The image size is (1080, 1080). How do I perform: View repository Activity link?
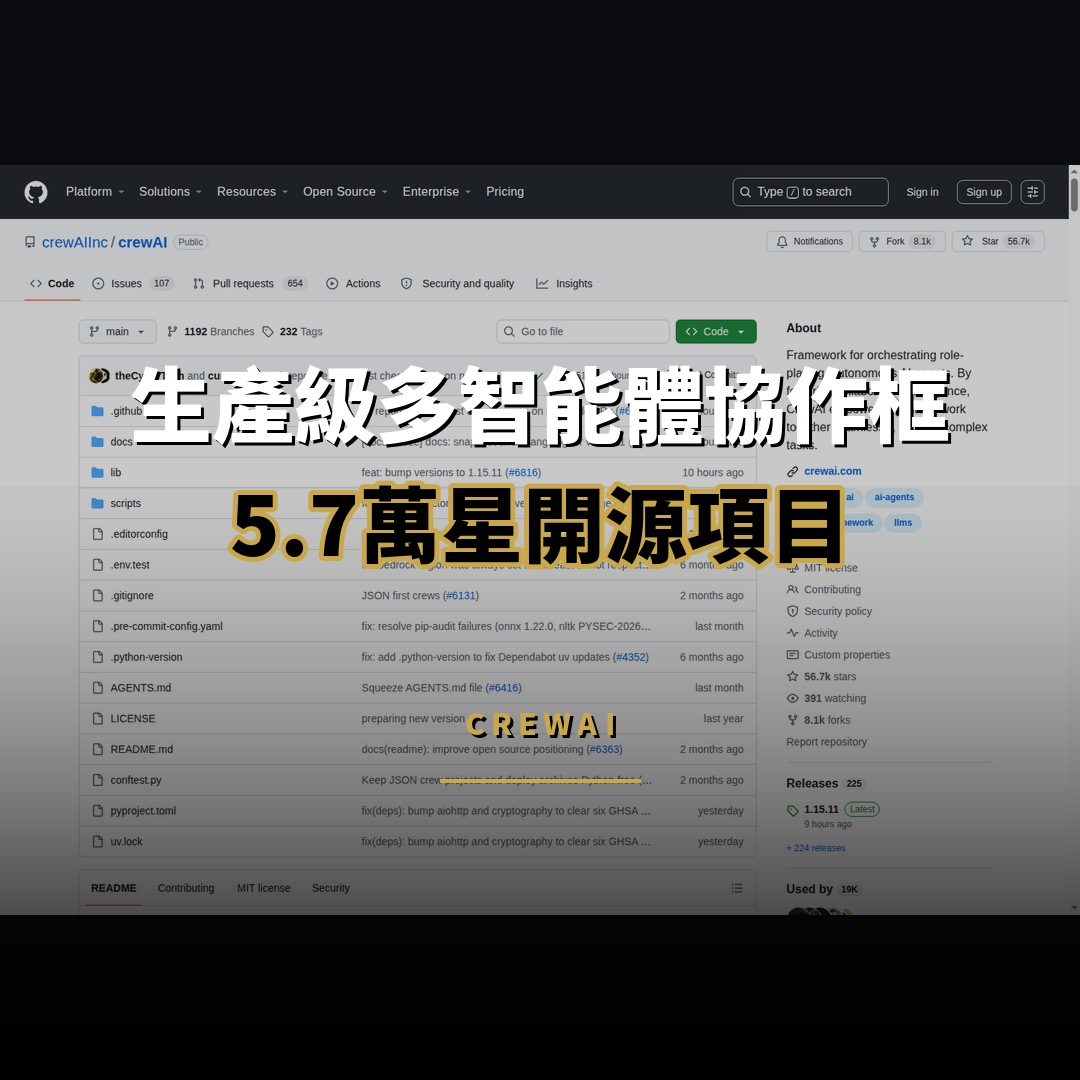820,633
